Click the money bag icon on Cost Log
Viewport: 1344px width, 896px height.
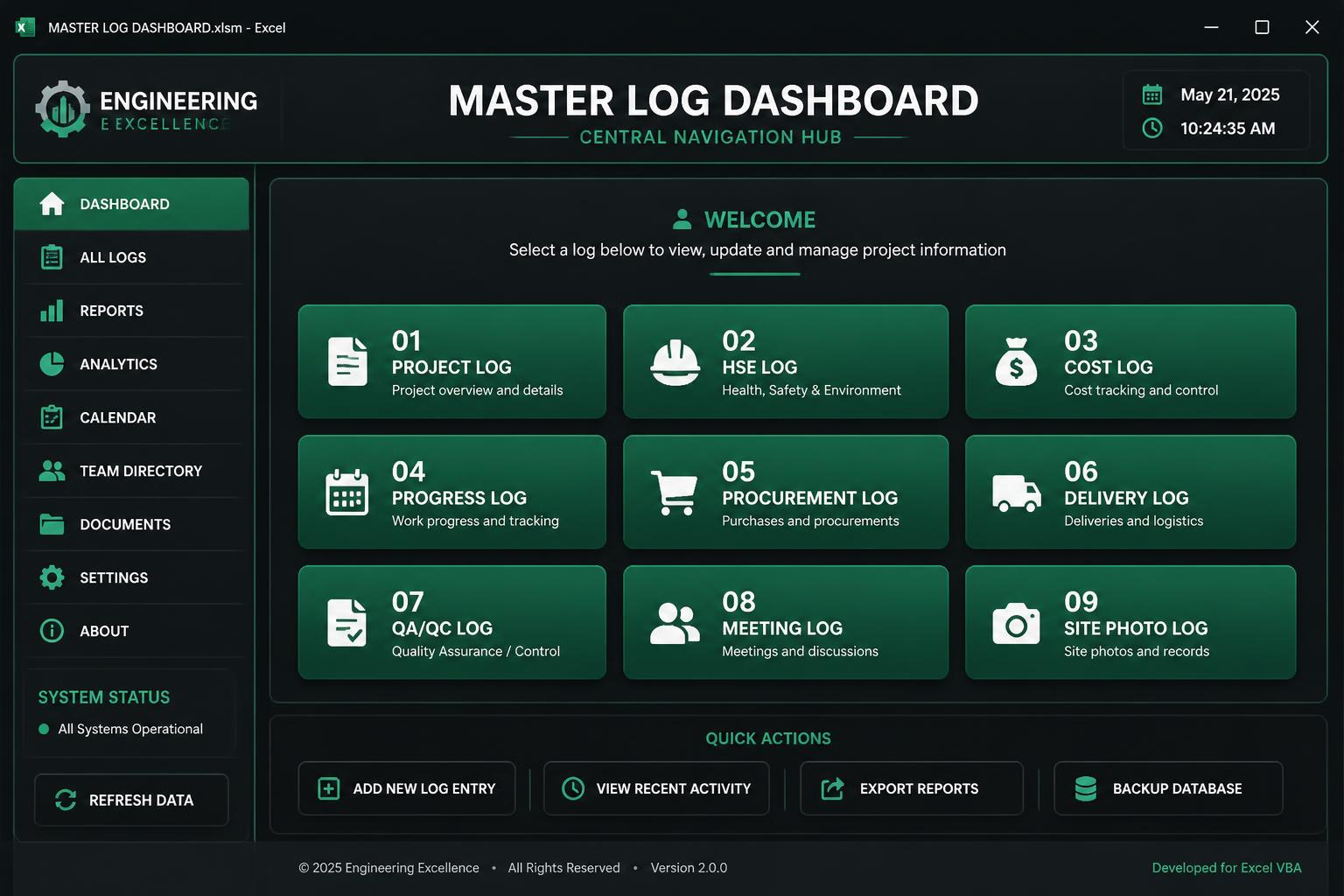[1016, 361]
